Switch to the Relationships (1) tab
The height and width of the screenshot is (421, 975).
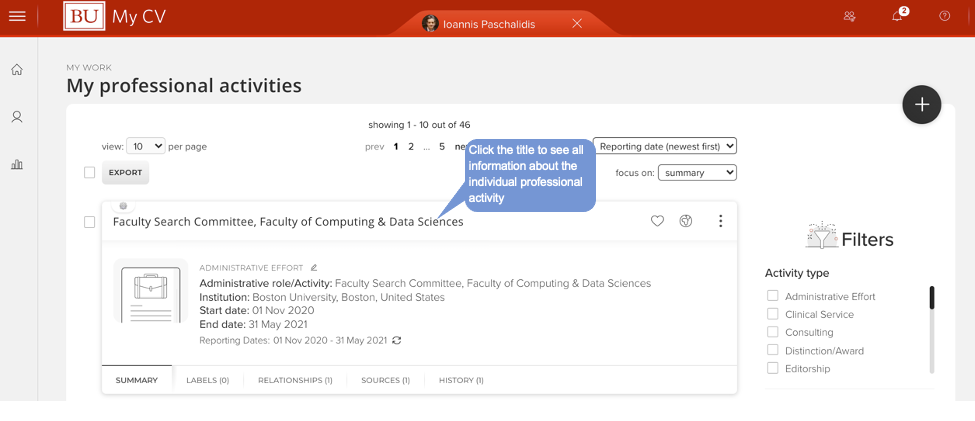(295, 380)
